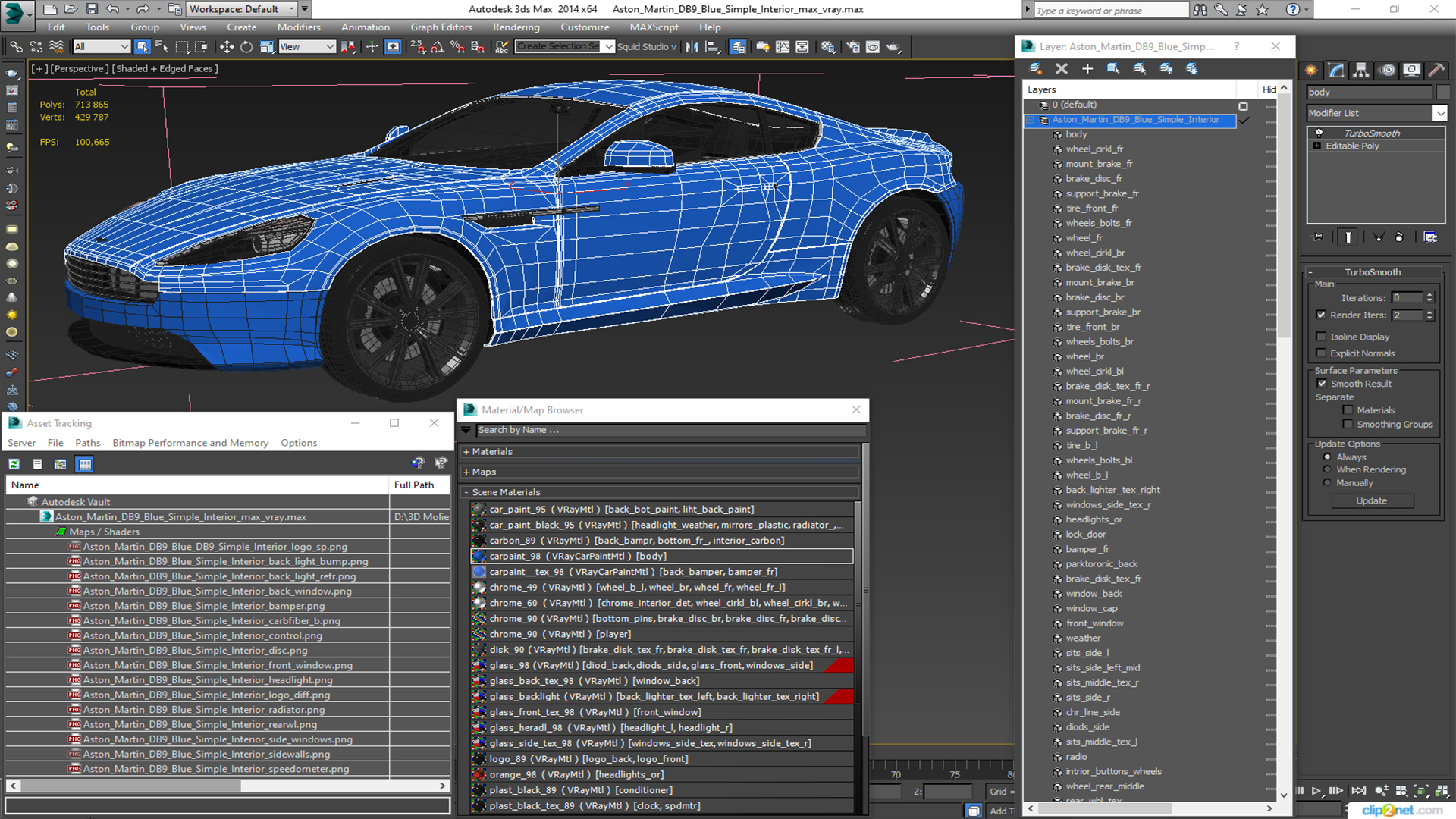Click the Save file icon in title bar

(x=92, y=9)
